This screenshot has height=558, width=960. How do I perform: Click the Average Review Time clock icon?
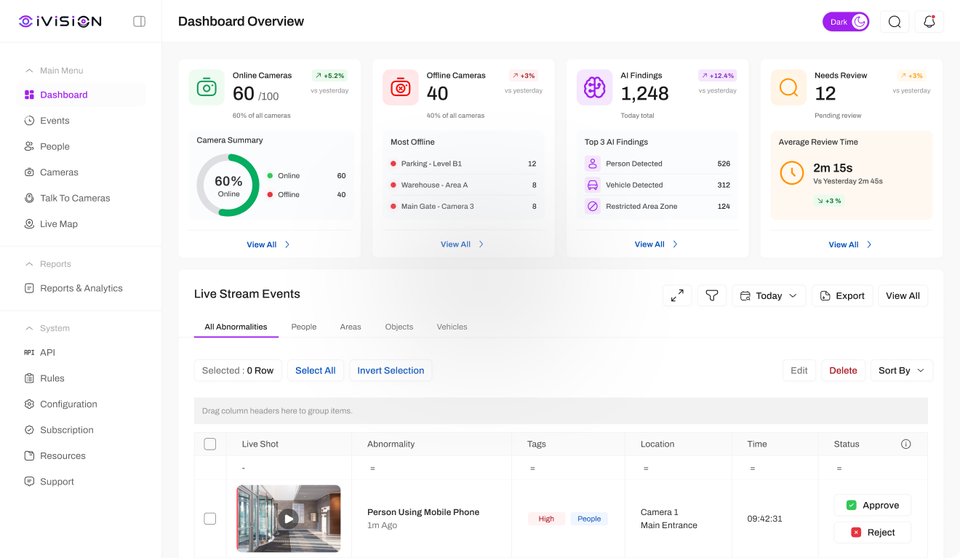coord(792,173)
